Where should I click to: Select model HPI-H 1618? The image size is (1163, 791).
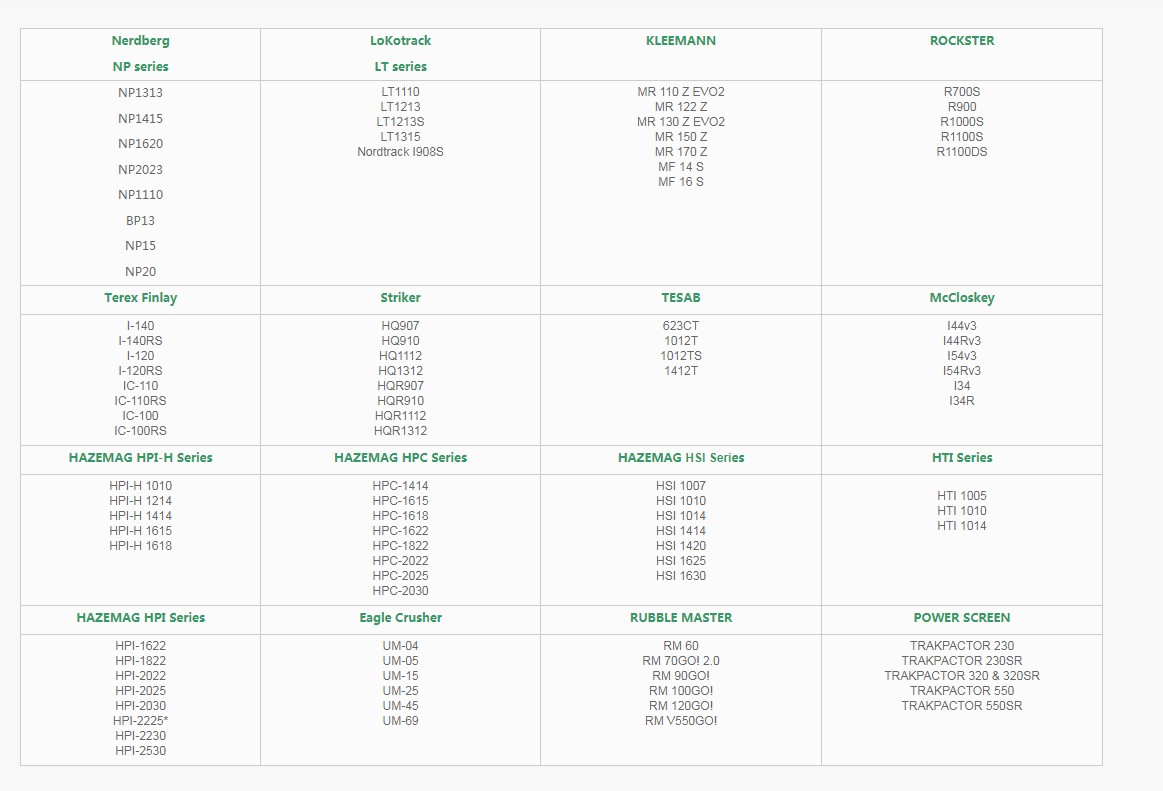coord(140,545)
